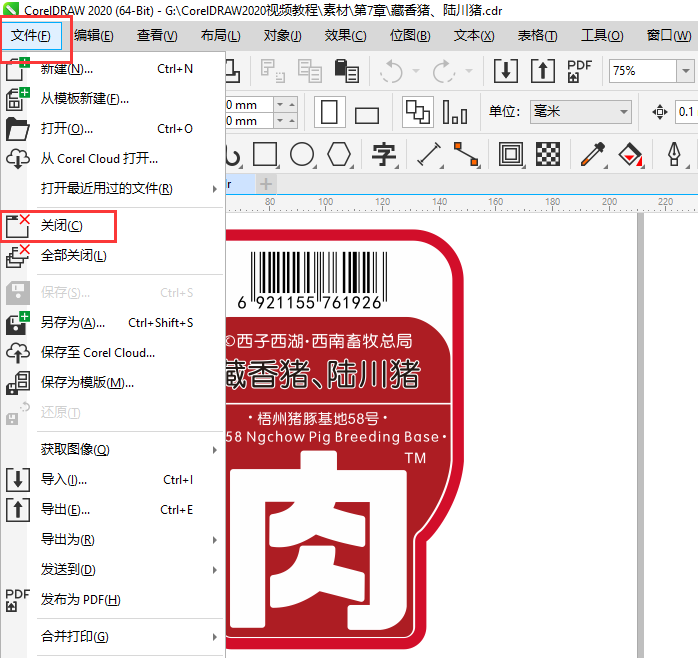The width and height of the screenshot is (698, 658).
Task: Pick the Eyedropper tool
Action: (594, 155)
